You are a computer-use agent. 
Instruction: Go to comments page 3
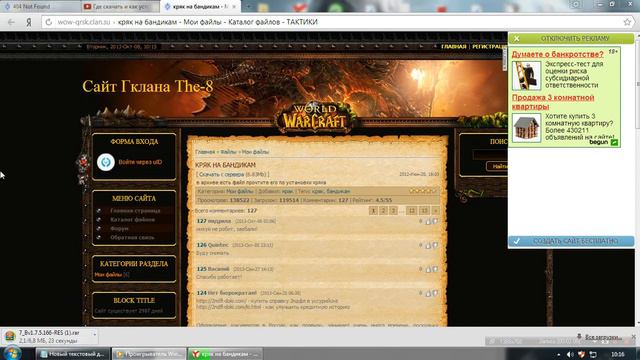[x=393, y=211]
